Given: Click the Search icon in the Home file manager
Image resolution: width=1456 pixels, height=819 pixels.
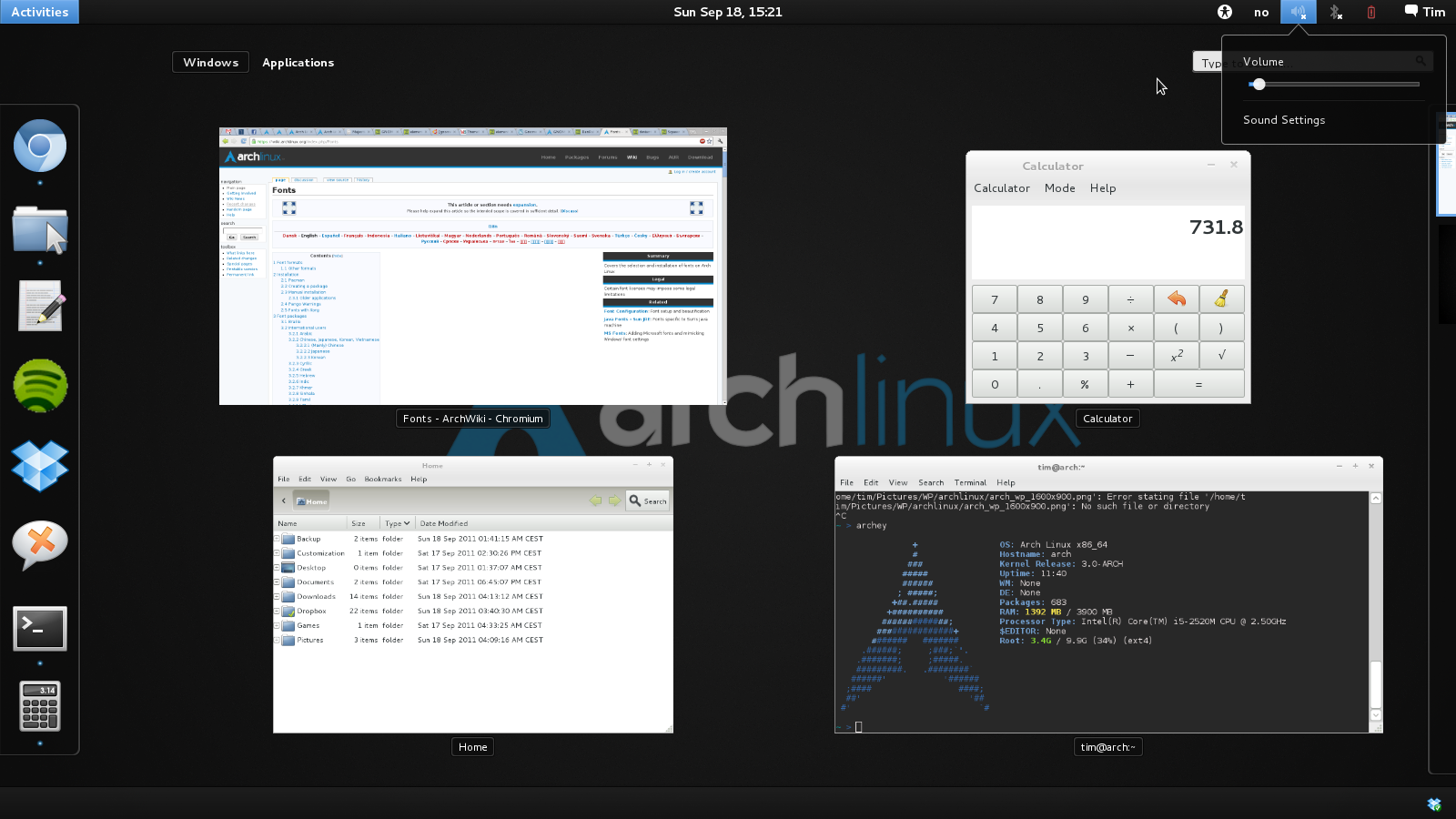Looking at the screenshot, I should pos(647,500).
